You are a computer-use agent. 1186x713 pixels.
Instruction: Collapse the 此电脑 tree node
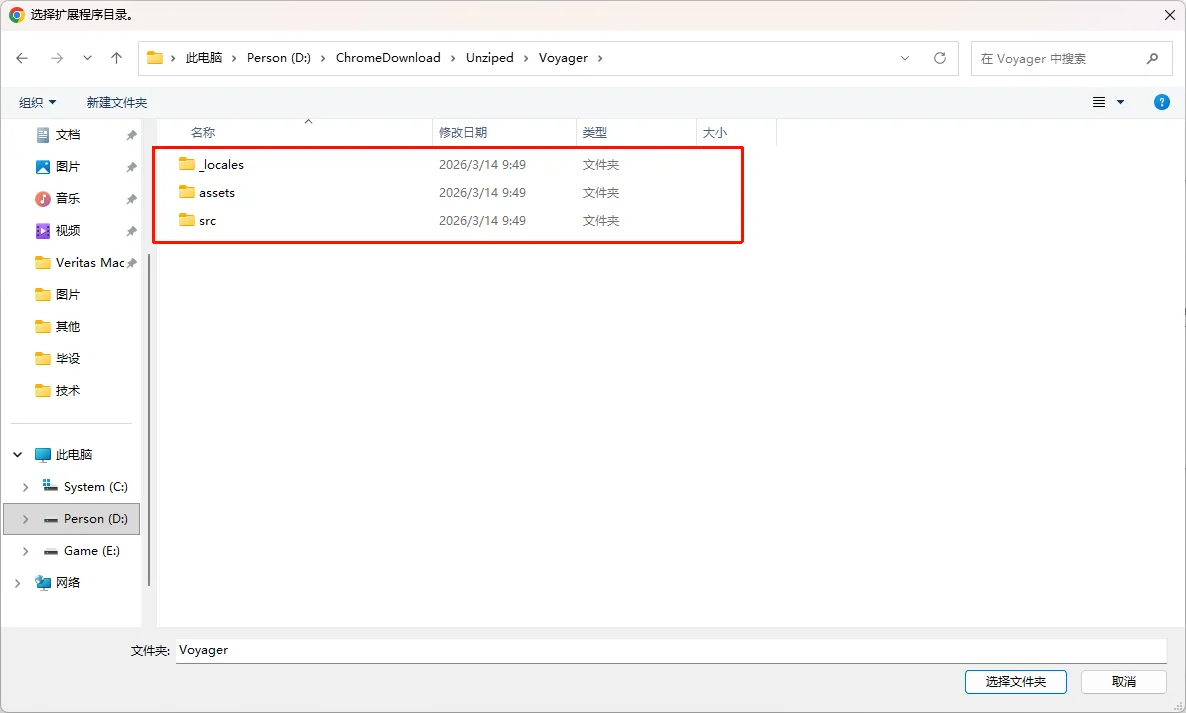(x=18, y=455)
